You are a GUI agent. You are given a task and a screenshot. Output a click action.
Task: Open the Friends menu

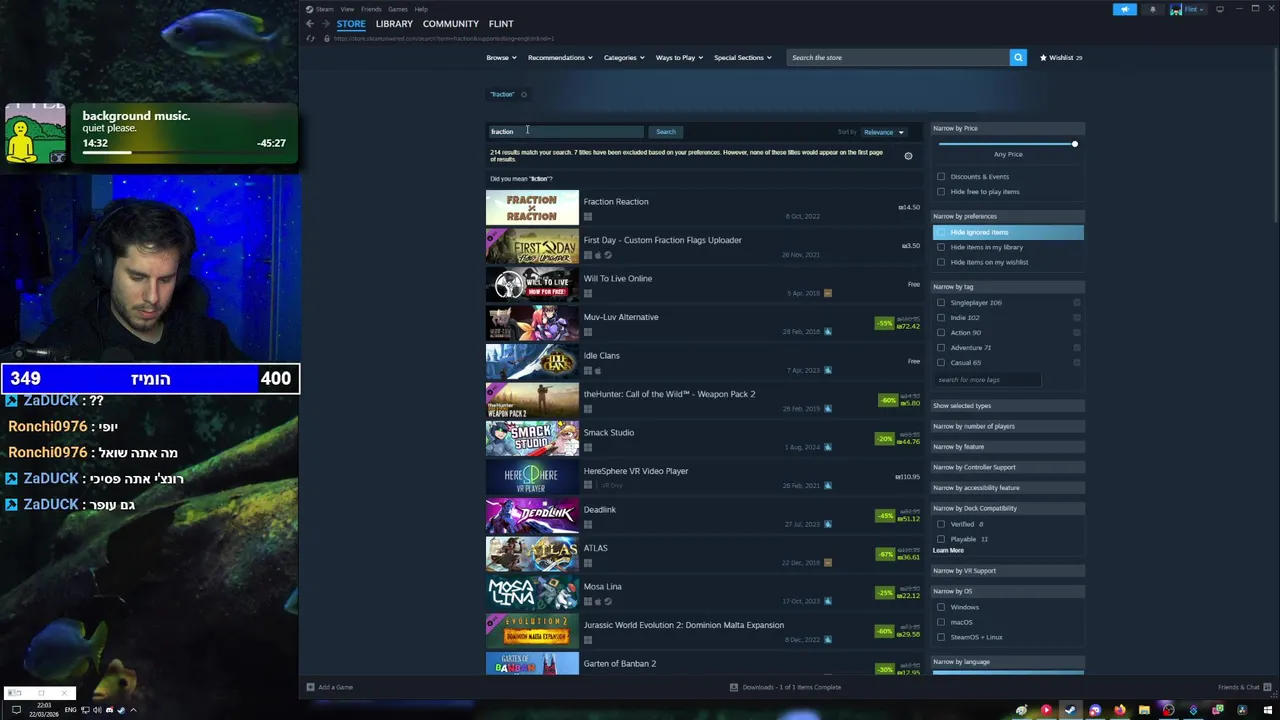pos(371,9)
